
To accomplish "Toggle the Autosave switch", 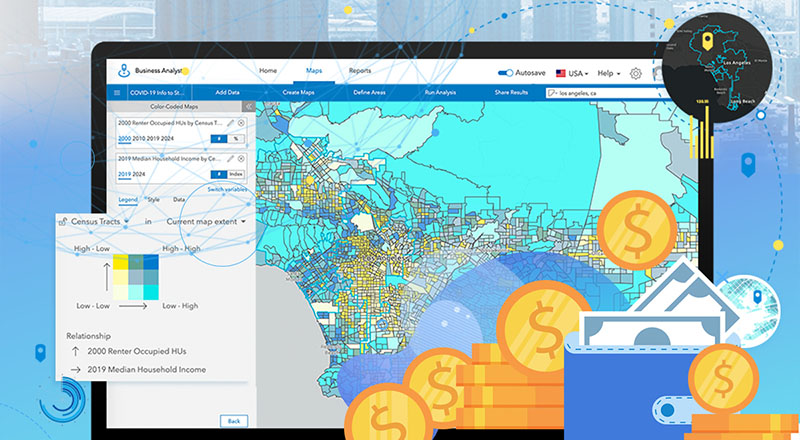I will 506,73.
